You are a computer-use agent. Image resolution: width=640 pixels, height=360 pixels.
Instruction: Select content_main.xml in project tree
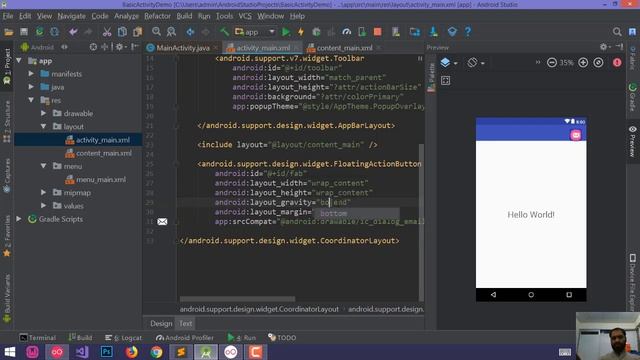(98, 153)
